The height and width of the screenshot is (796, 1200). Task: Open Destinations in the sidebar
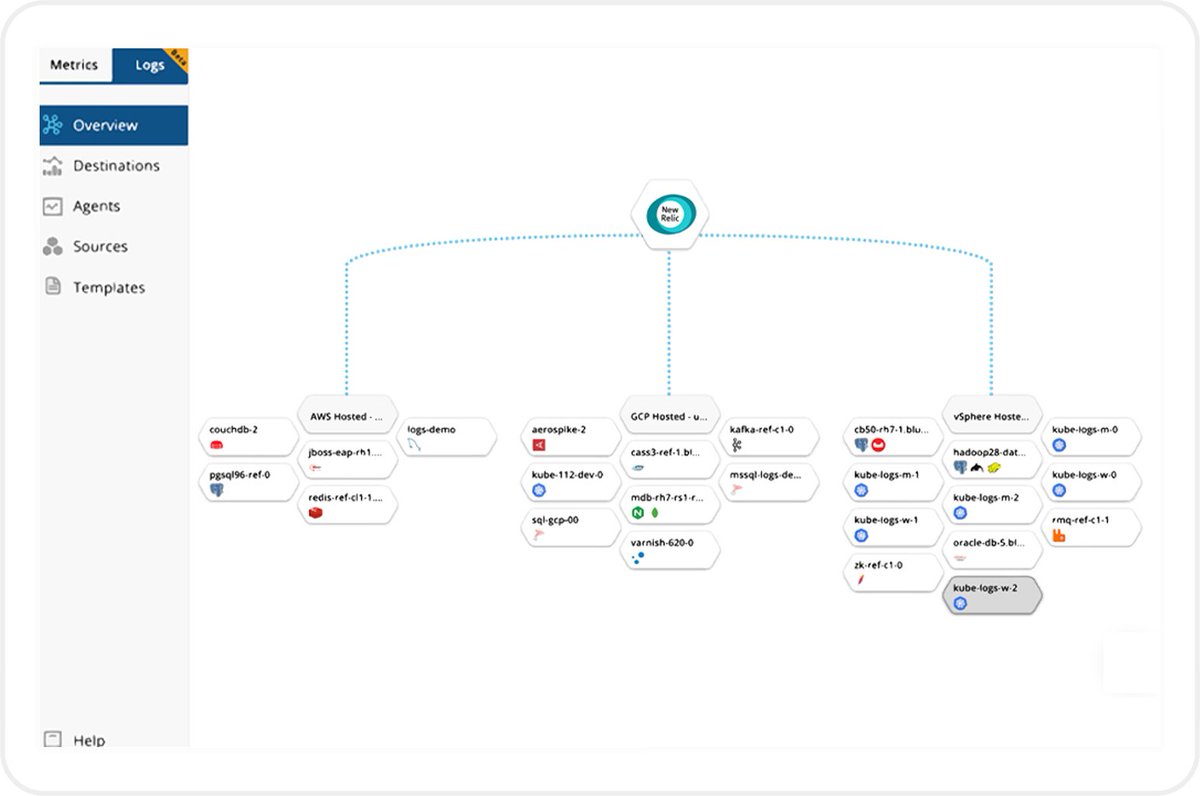click(114, 166)
